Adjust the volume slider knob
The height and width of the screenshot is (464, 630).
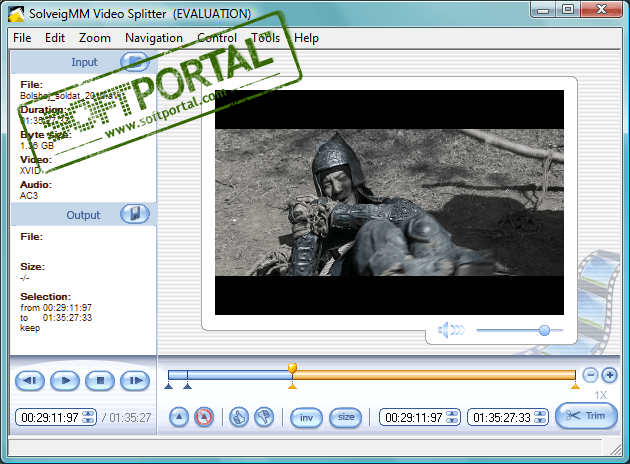(x=544, y=330)
